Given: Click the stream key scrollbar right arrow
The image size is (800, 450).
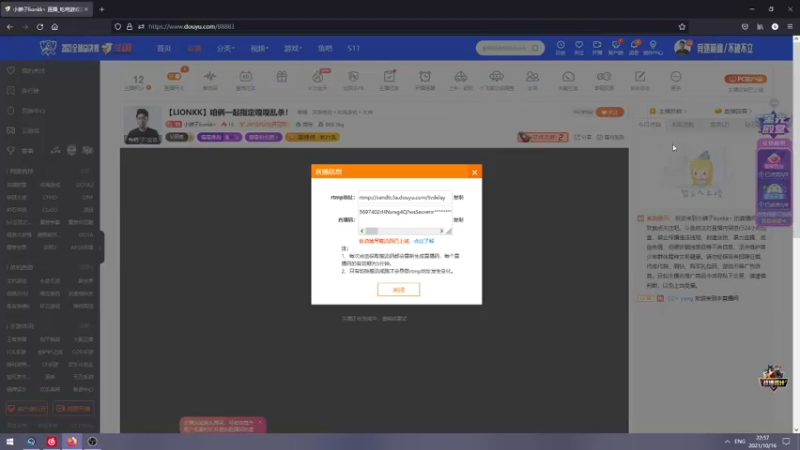Looking at the screenshot, I should coord(441,231).
